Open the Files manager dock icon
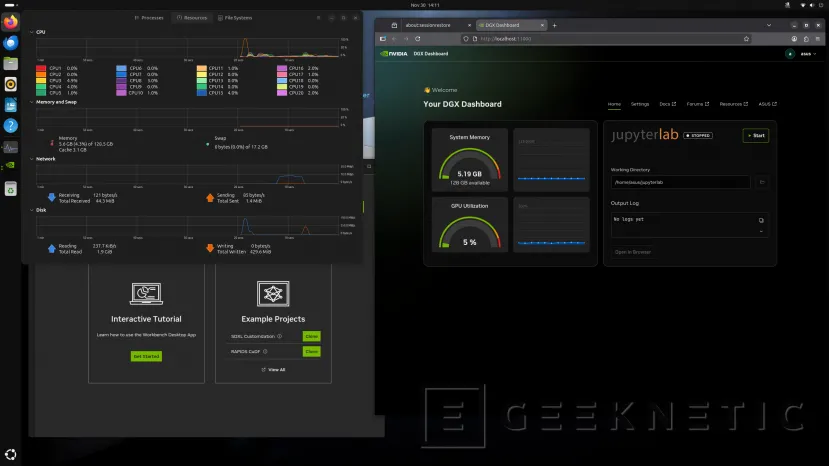Image resolution: width=829 pixels, height=466 pixels. (x=11, y=63)
